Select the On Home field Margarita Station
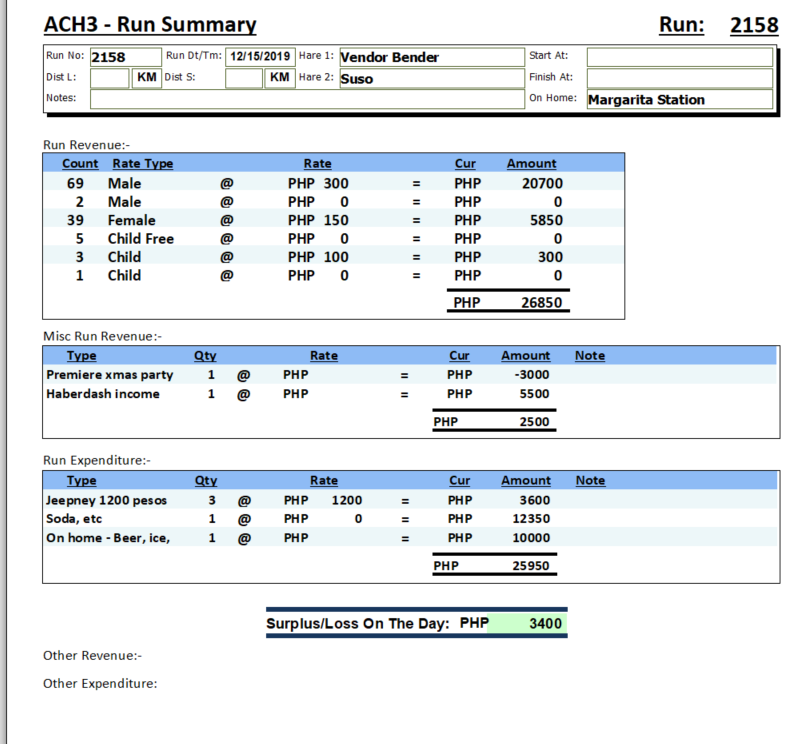 678,100
